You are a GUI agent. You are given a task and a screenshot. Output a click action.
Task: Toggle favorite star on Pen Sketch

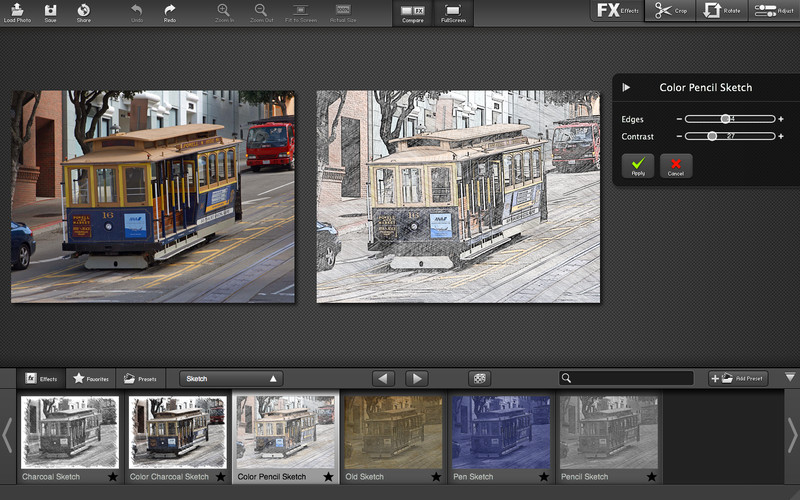544,477
